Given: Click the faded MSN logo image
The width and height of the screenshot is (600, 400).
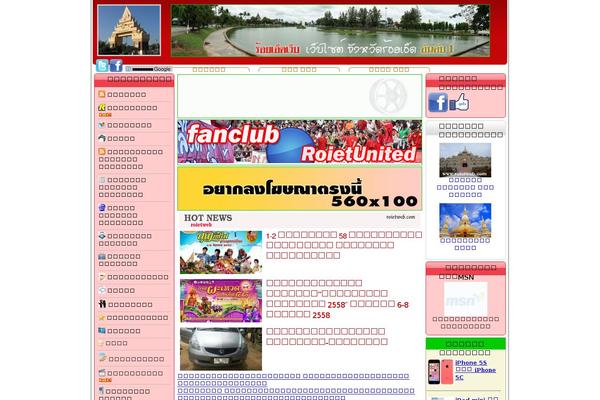Looking at the screenshot, I should 465,299.
